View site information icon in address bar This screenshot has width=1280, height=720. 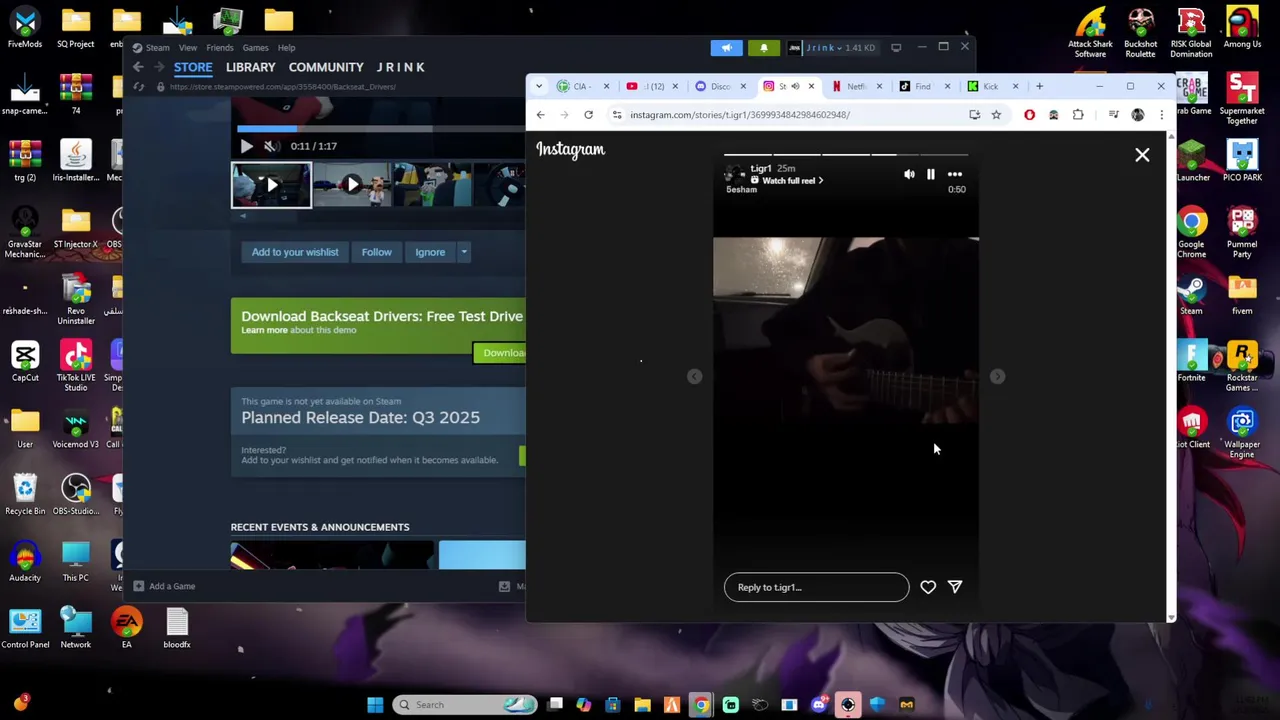[x=616, y=115]
